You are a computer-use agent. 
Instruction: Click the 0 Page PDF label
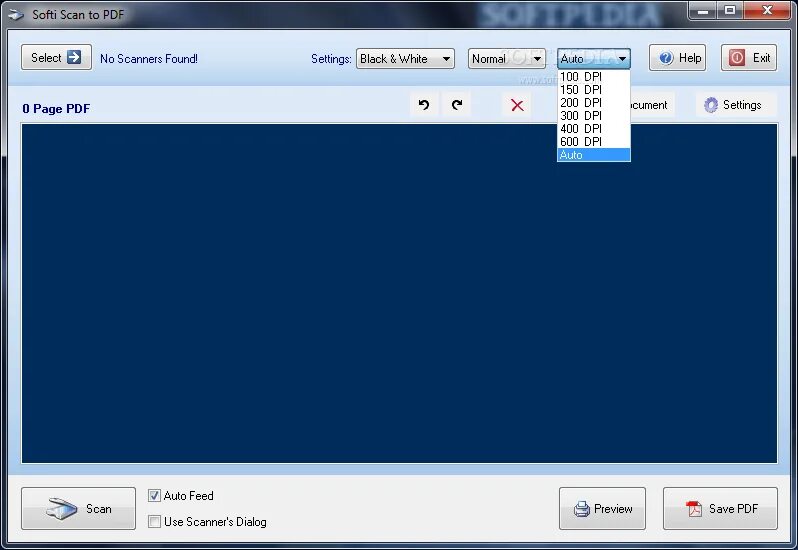[56, 109]
